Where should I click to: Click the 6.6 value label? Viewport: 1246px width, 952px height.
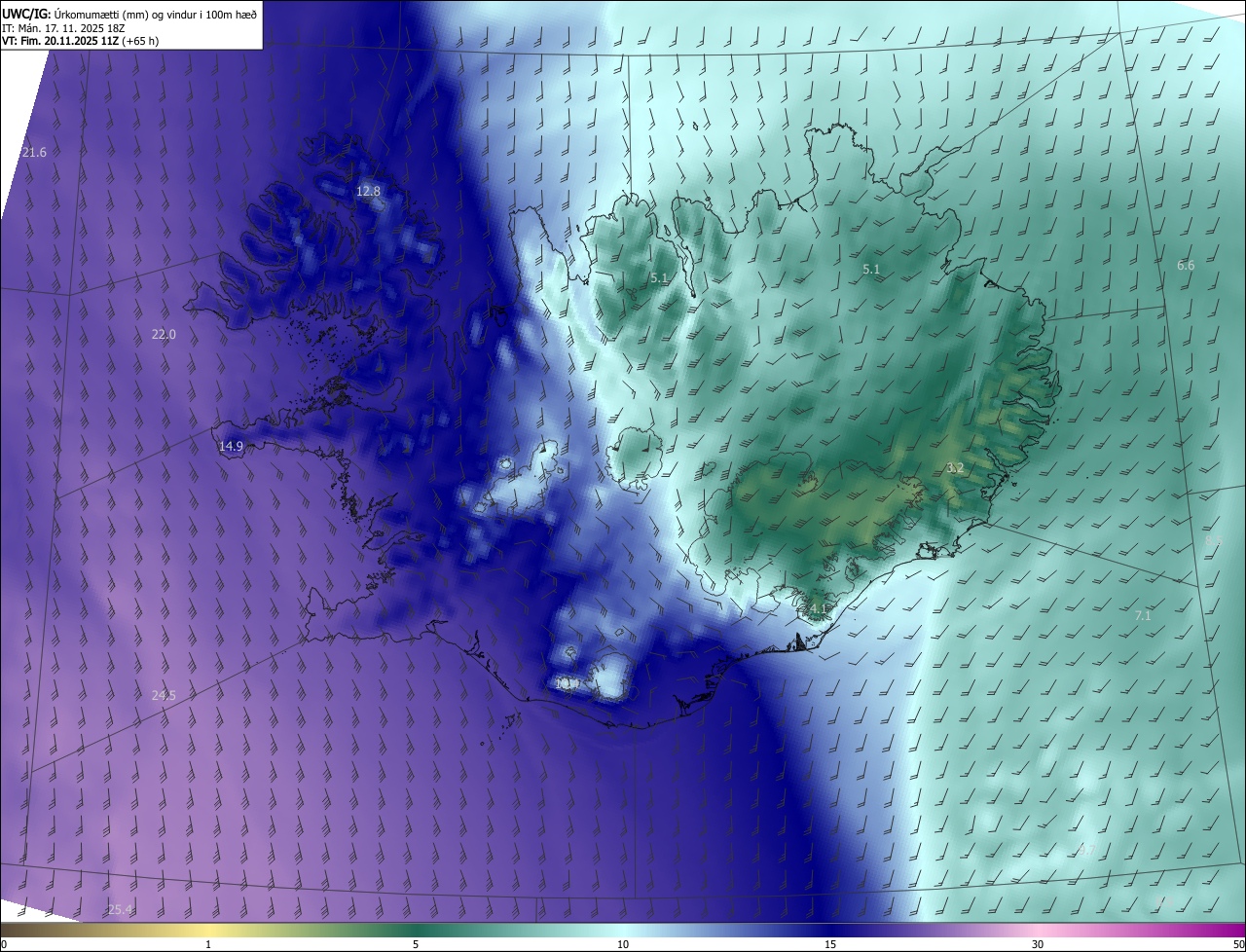(1186, 266)
